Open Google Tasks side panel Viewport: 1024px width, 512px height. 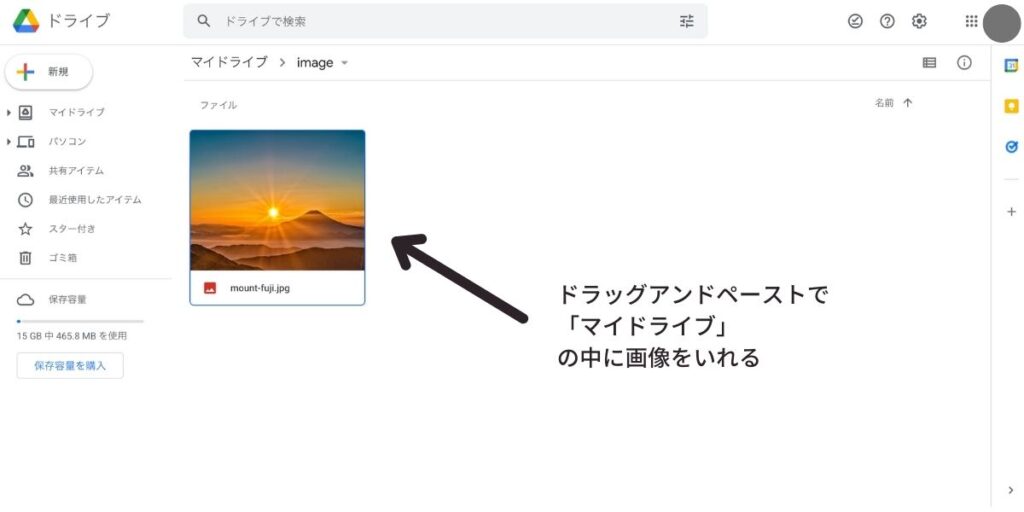coord(1012,148)
